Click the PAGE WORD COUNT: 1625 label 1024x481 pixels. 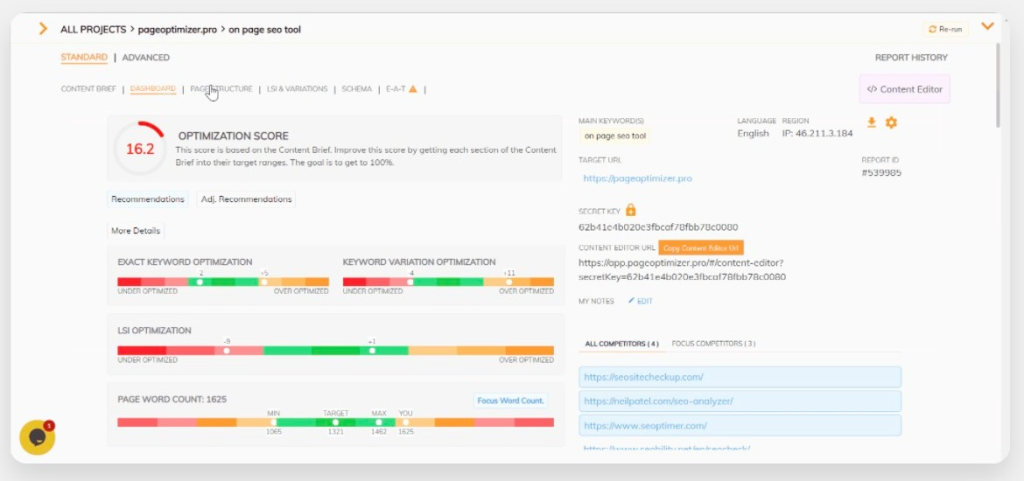click(x=172, y=399)
